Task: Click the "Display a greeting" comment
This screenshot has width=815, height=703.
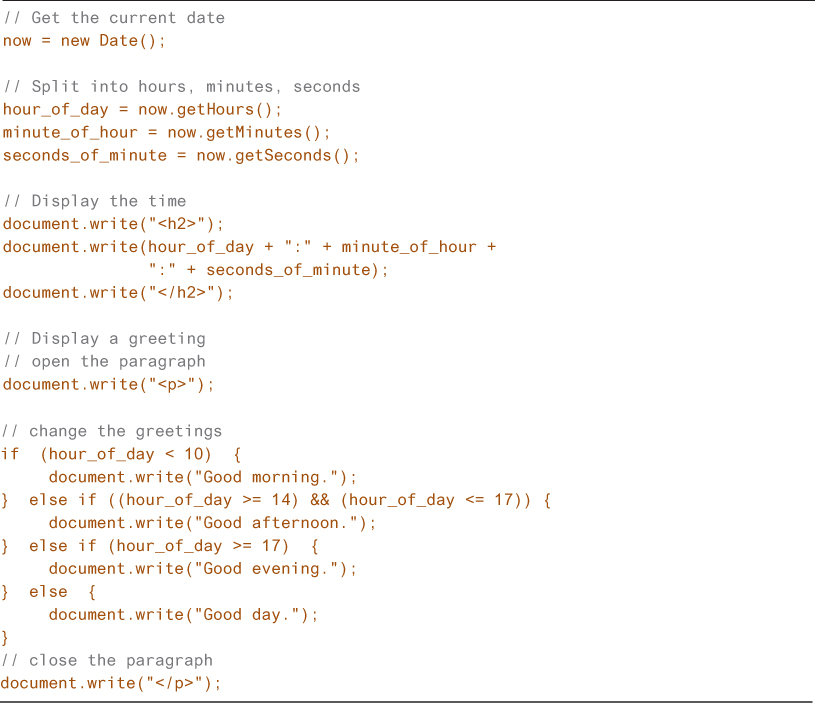Action: [104, 339]
